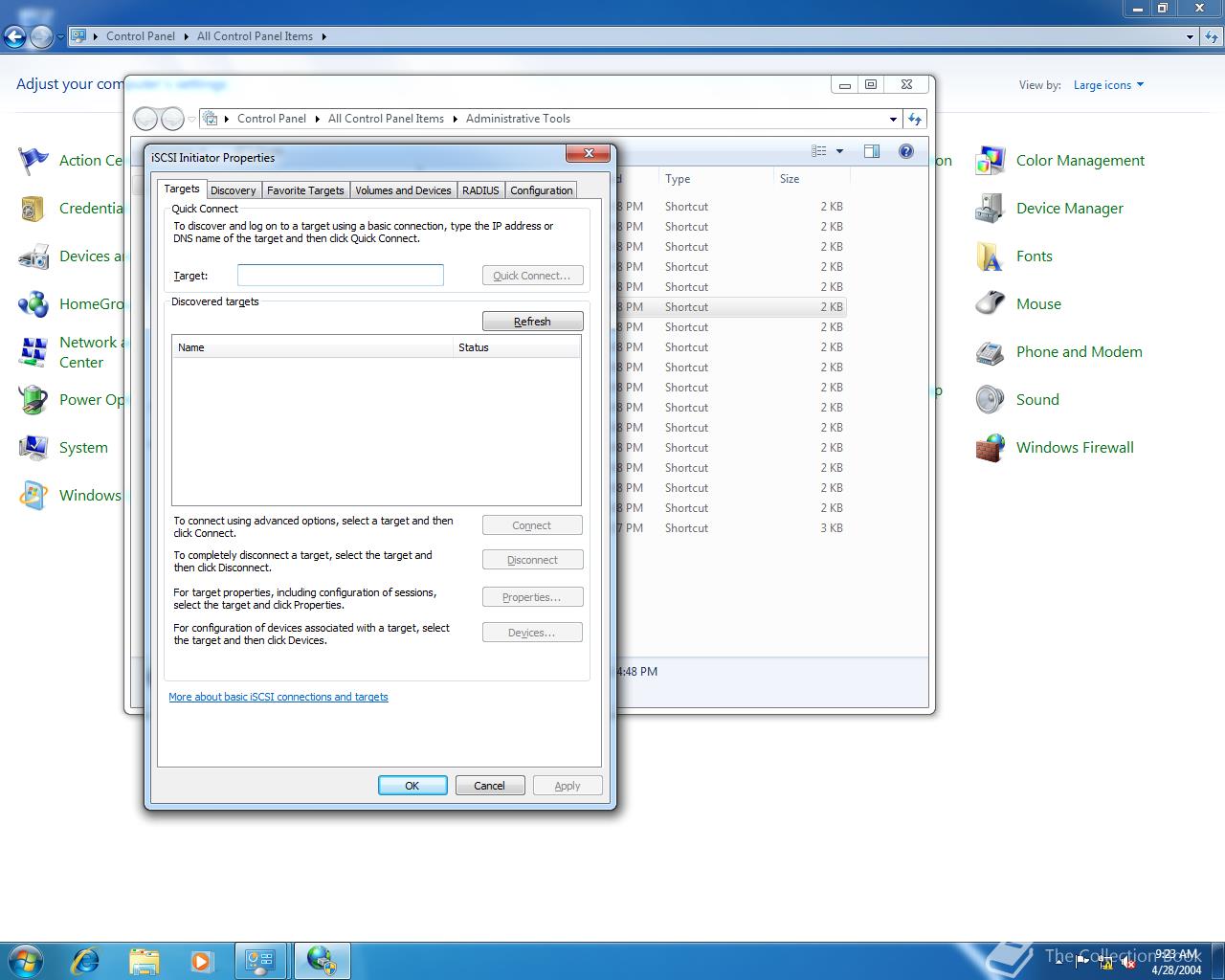Open View by Large icons dropdown
Screen dimensions: 1225x980
[x=1108, y=85]
